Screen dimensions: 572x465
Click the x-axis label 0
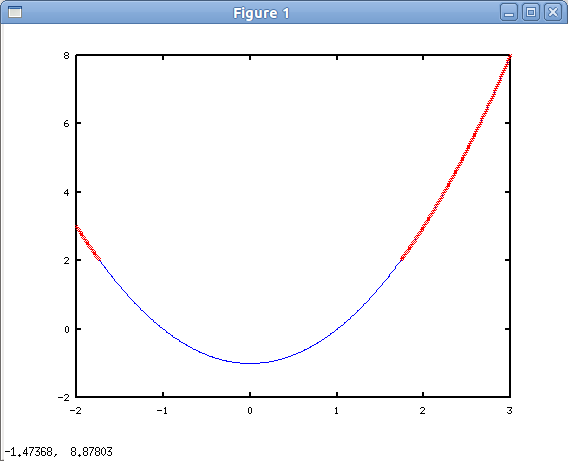250,411
